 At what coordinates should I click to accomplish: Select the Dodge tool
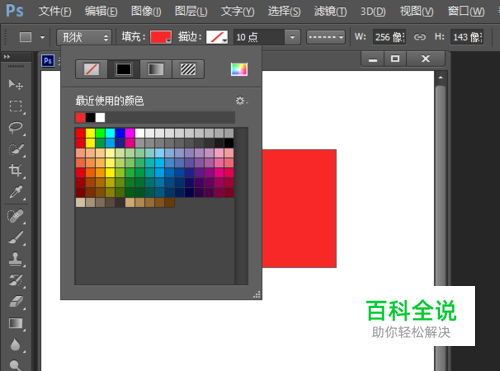15,365
